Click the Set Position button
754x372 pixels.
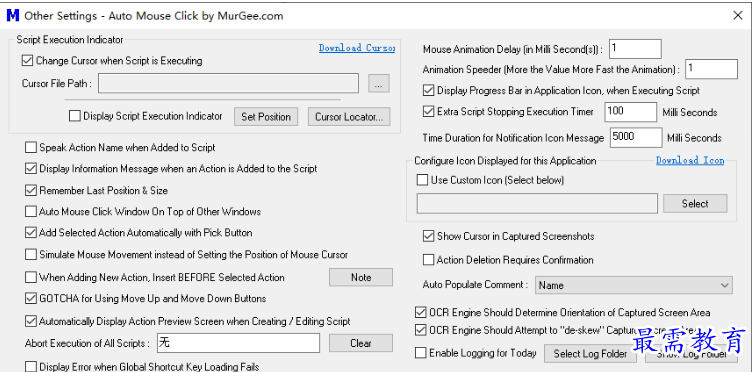266,117
